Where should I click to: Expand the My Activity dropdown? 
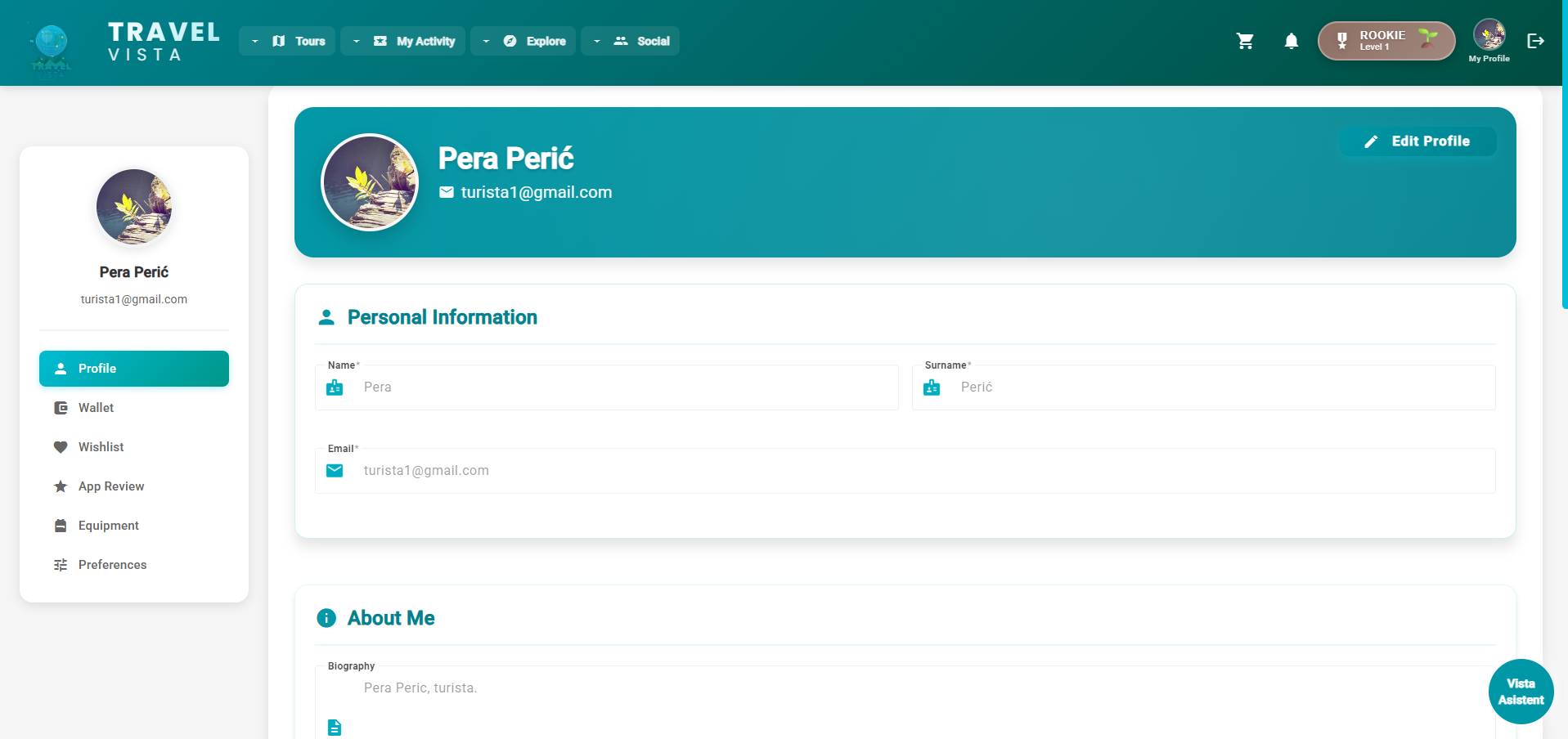[403, 41]
